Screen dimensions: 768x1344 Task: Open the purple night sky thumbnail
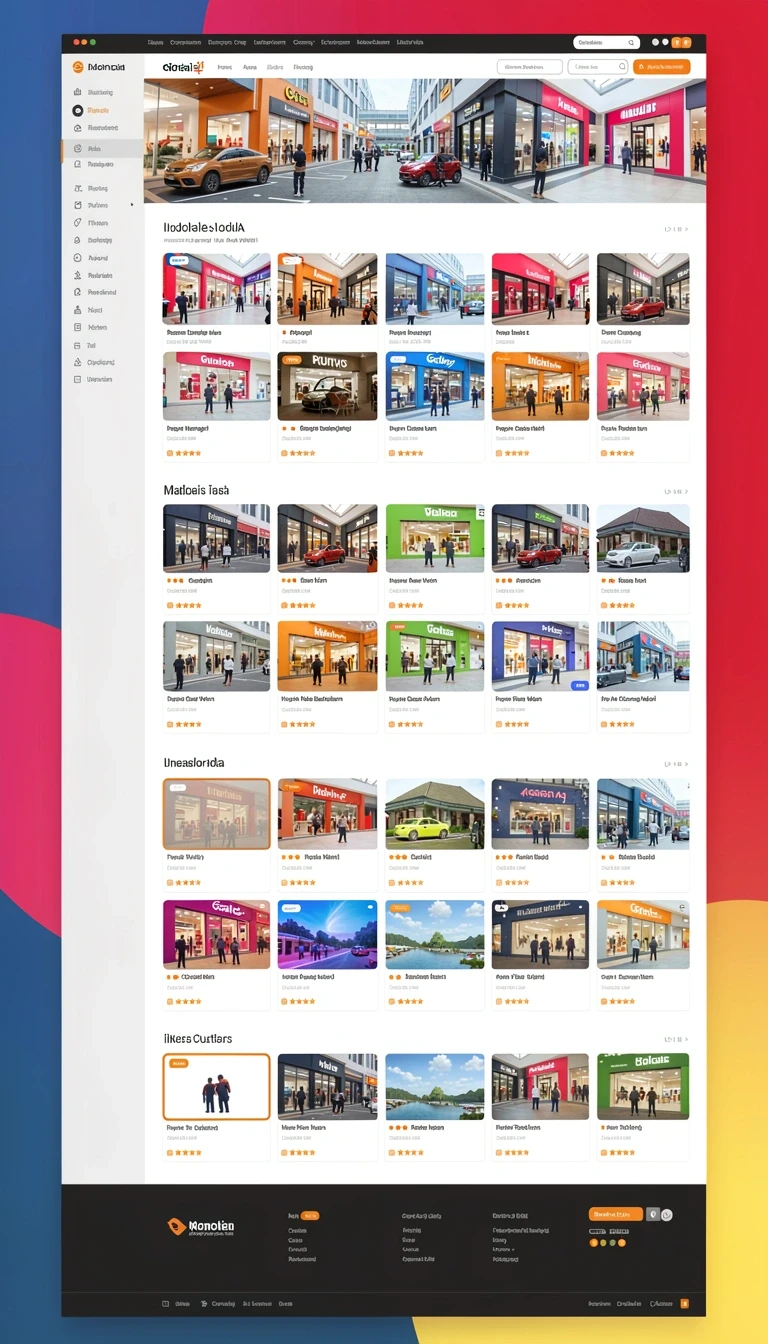pyautogui.click(x=327, y=935)
